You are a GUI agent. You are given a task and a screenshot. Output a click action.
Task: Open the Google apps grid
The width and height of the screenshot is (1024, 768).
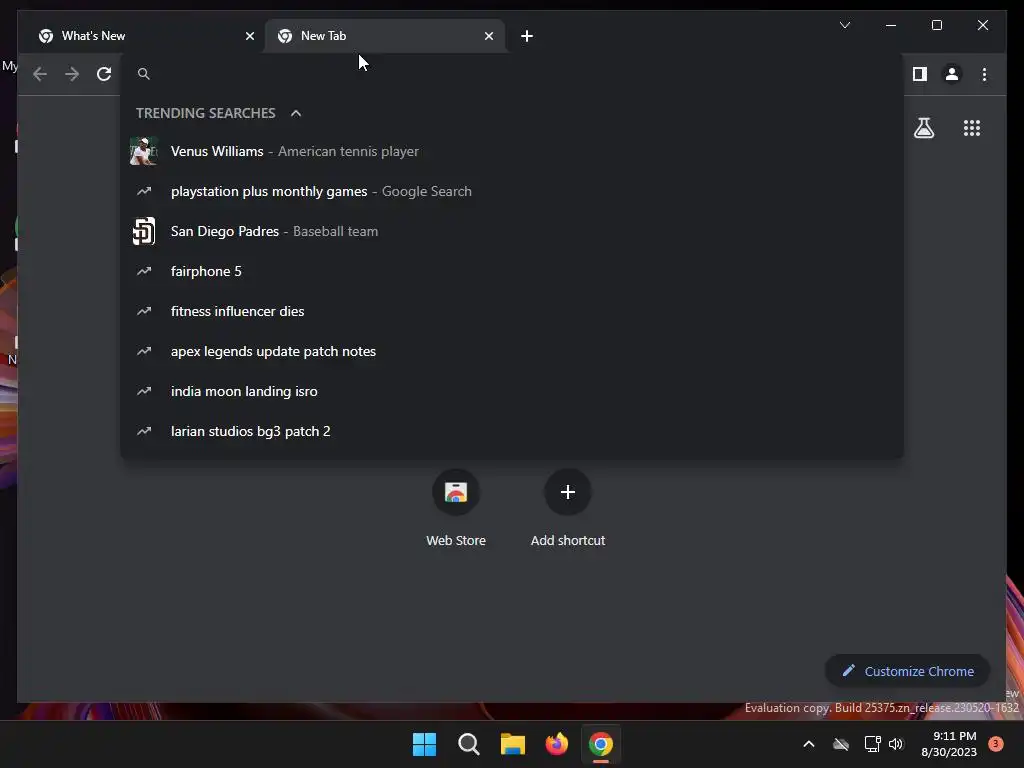972,128
